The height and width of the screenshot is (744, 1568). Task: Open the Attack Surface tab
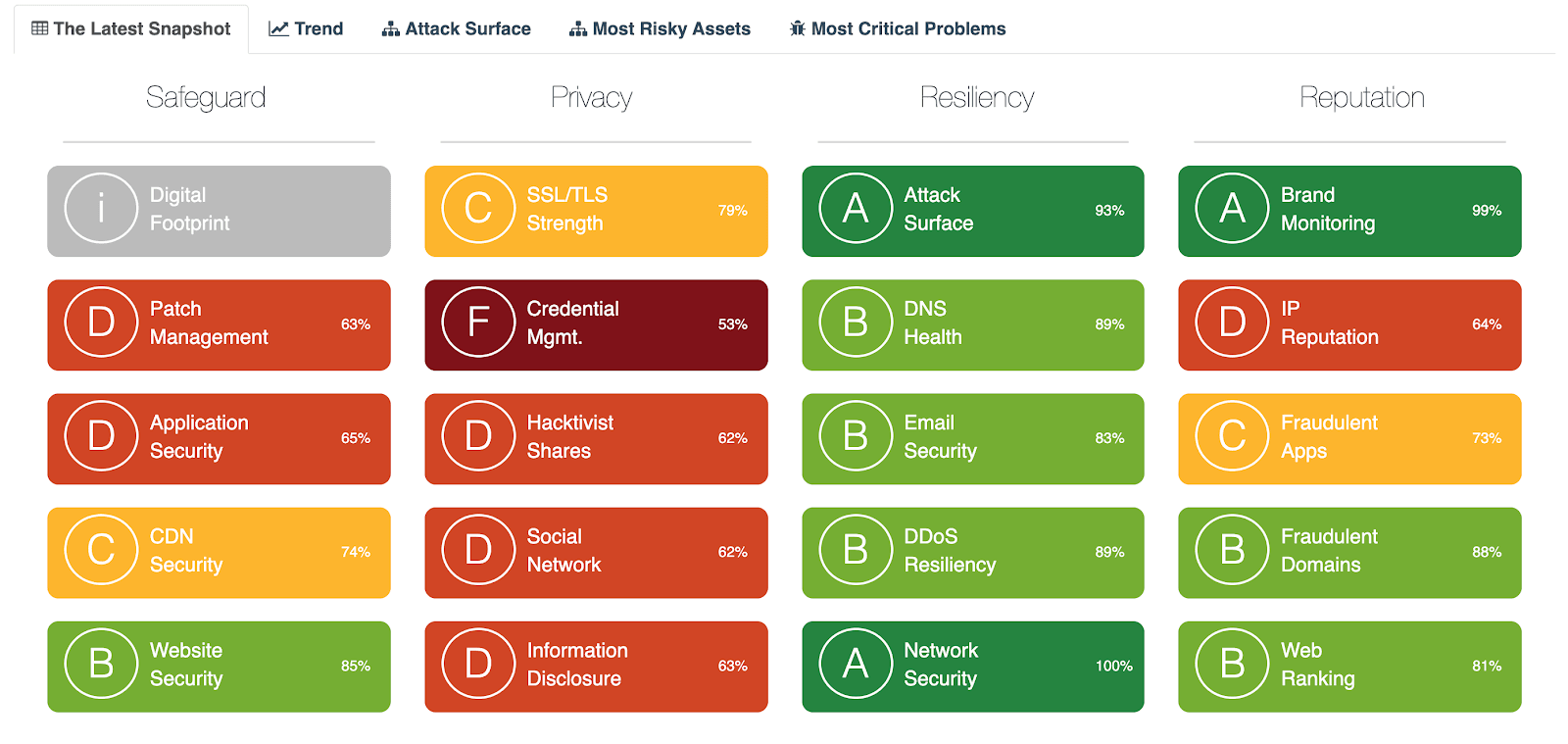pos(457,29)
